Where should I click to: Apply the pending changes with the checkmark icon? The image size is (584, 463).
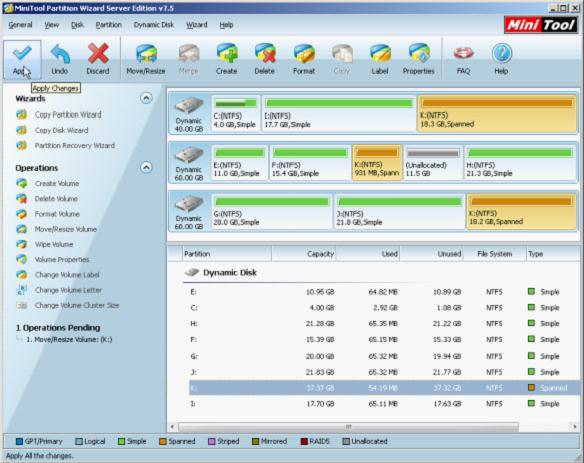click(x=22, y=60)
